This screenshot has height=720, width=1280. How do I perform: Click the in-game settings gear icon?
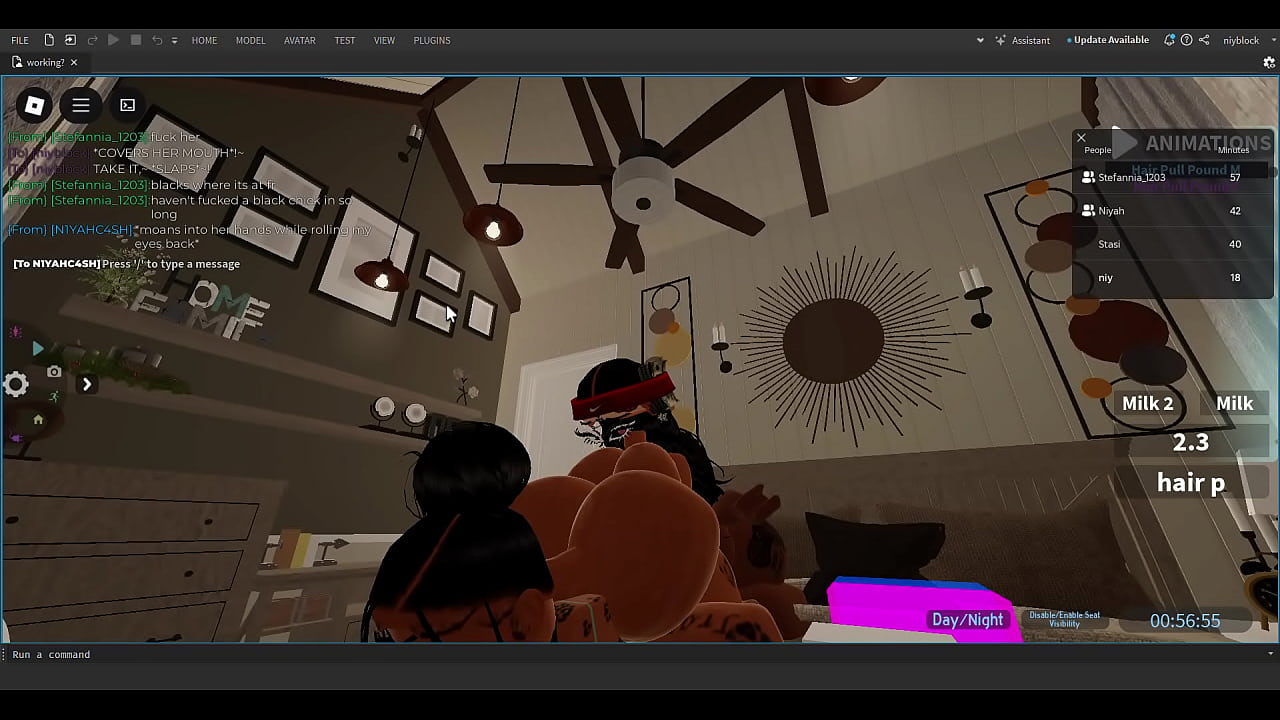(15, 384)
